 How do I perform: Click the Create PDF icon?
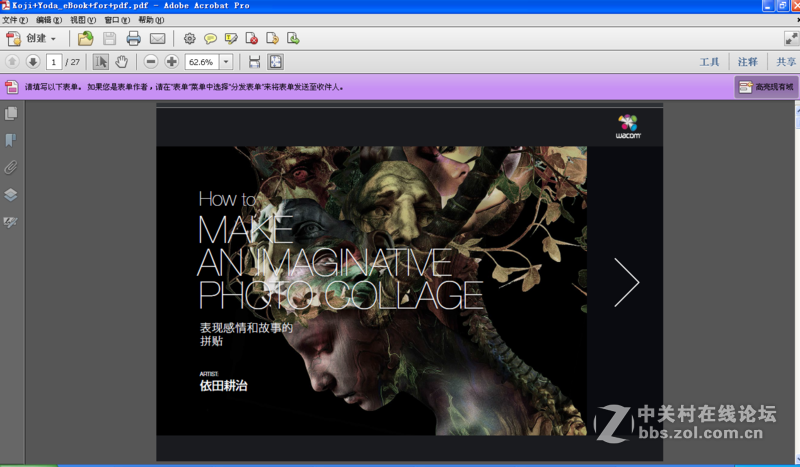click(x=13, y=39)
